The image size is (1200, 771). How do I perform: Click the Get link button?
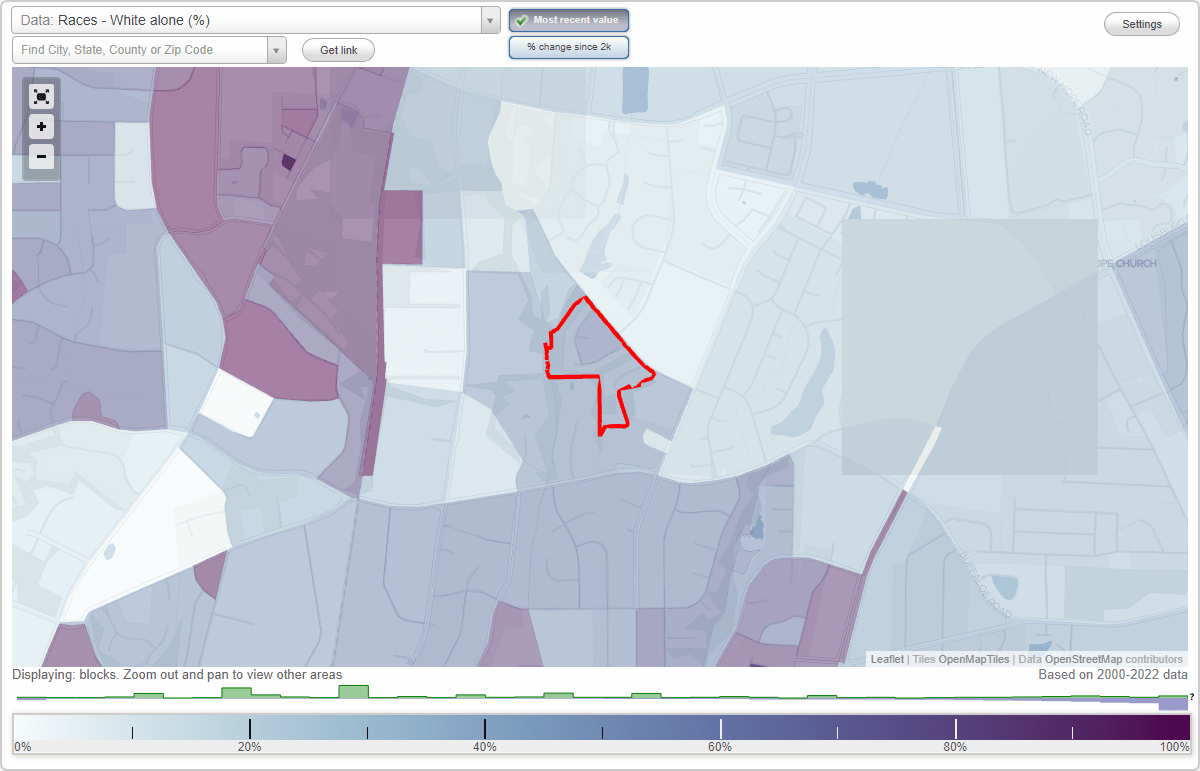(x=338, y=50)
